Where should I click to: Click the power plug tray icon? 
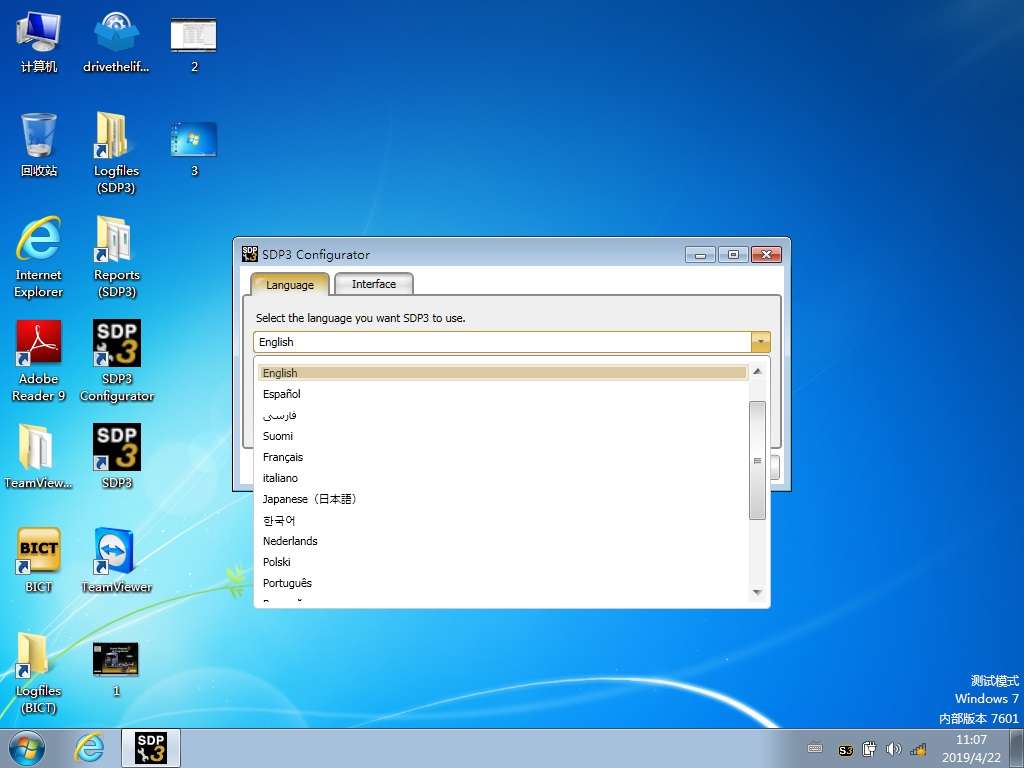click(x=869, y=749)
